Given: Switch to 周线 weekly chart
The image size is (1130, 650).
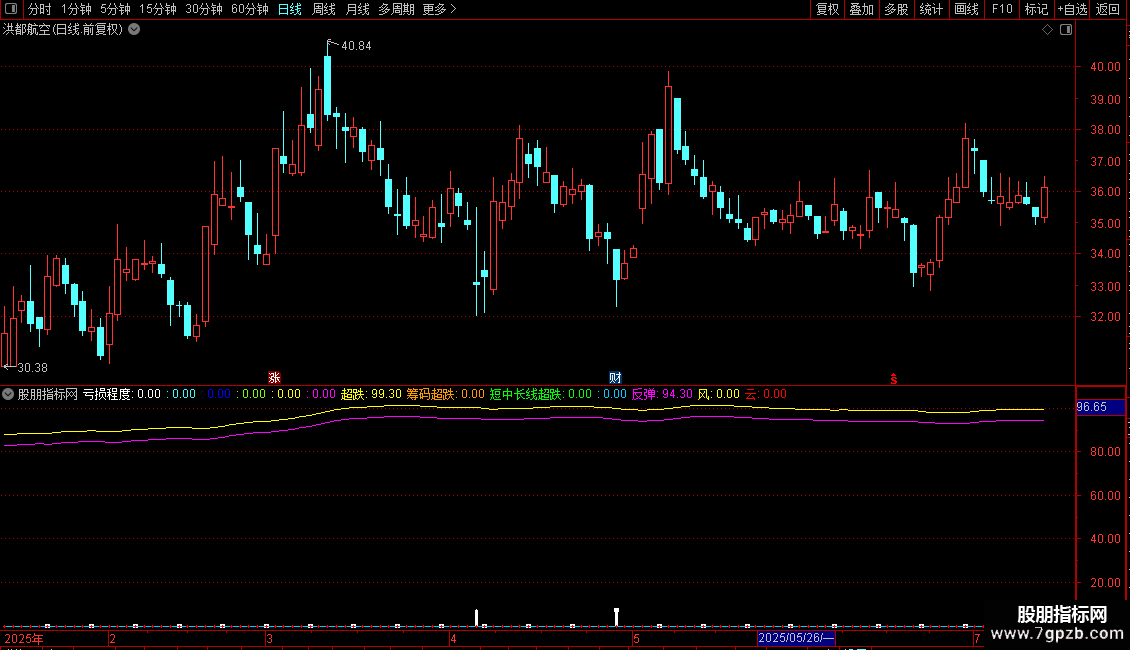Looking at the screenshot, I should pyautogui.click(x=324, y=9).
